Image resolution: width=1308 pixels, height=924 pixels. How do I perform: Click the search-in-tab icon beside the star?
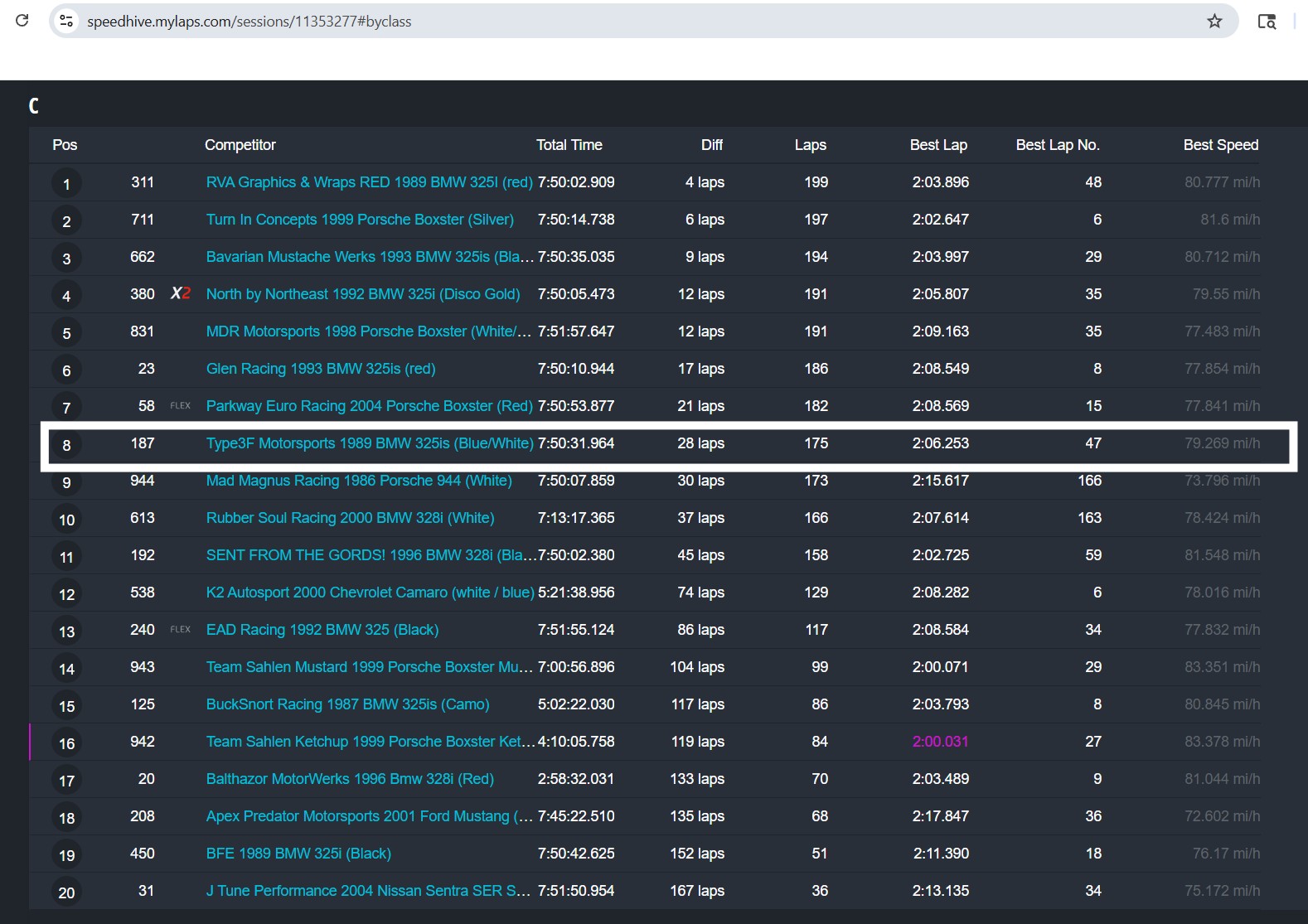coord(1267,22)
